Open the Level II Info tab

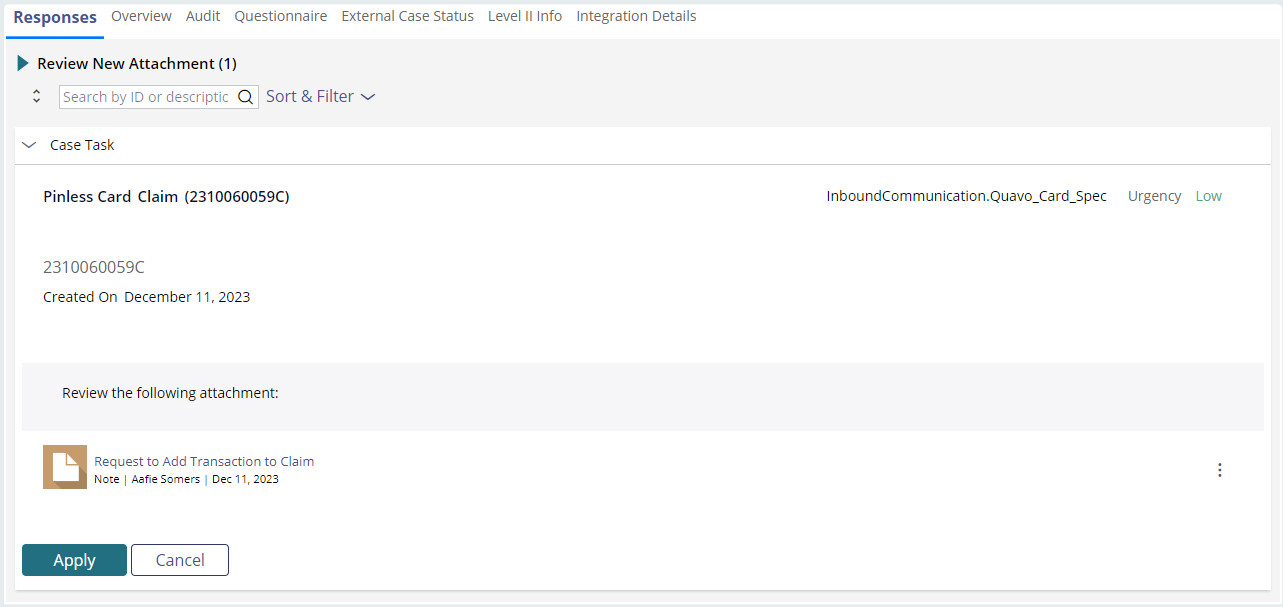point(525,16)
